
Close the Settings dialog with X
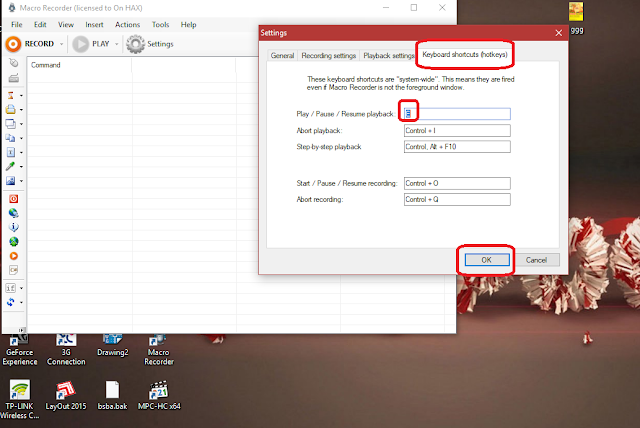pyautogui.click(x=559, y=33)
